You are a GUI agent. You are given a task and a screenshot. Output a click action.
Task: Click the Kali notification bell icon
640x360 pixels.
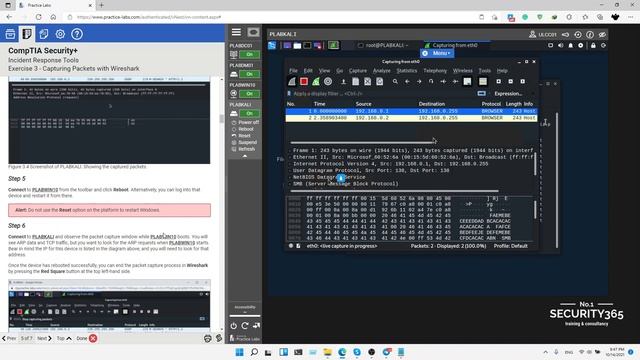pos(571,45)
